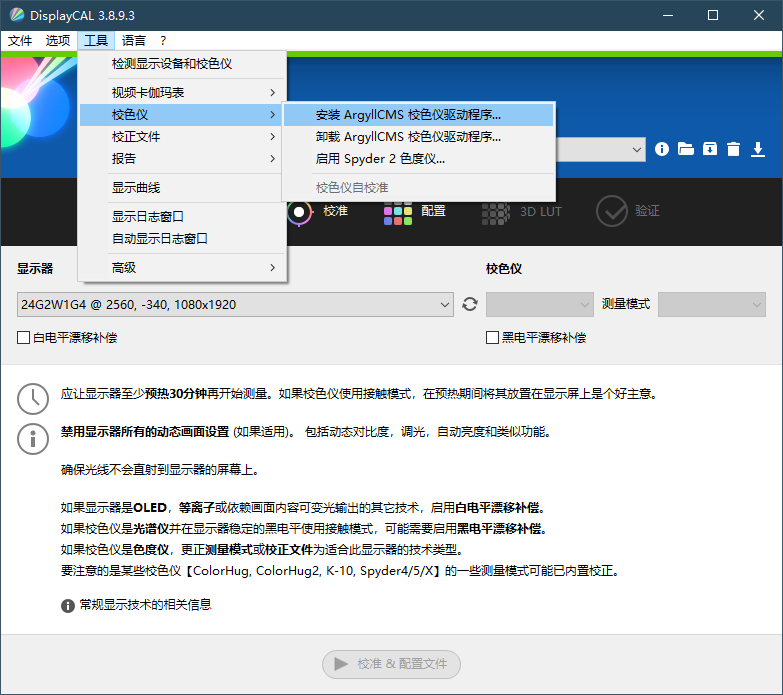
Task: Select 启用 Spyder 2 色度仪
Action: coord(418,158)
